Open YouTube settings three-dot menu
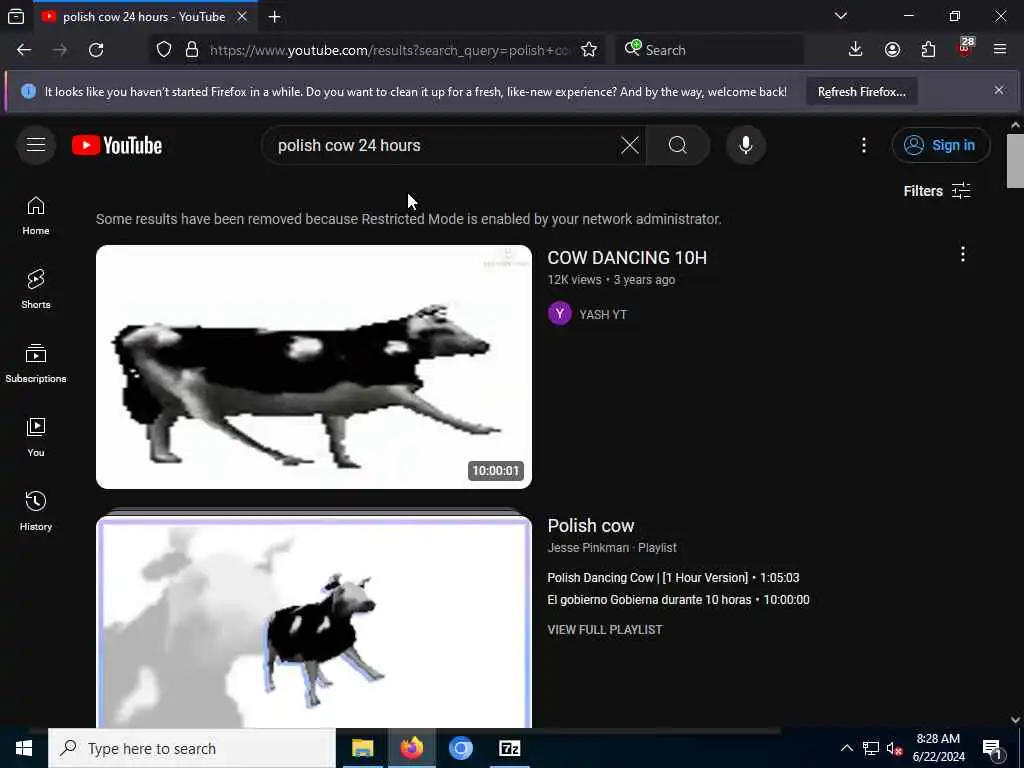The height and width of the screenshot is (768, 1024). tap(863, 145)
